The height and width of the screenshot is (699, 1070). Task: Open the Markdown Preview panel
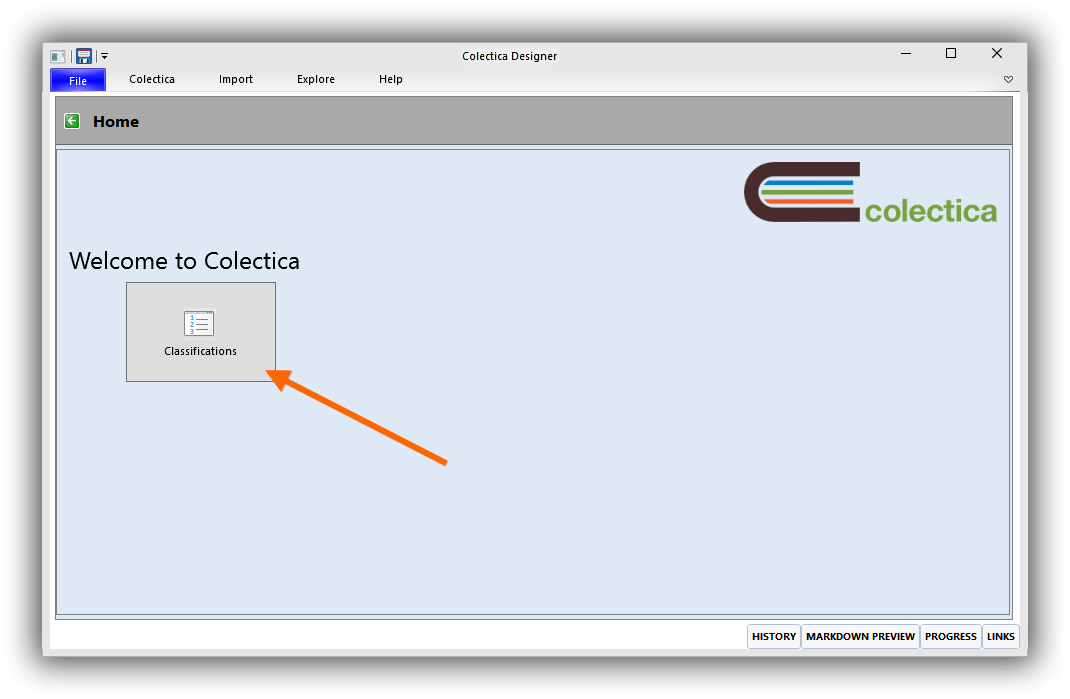click(861, 636)
